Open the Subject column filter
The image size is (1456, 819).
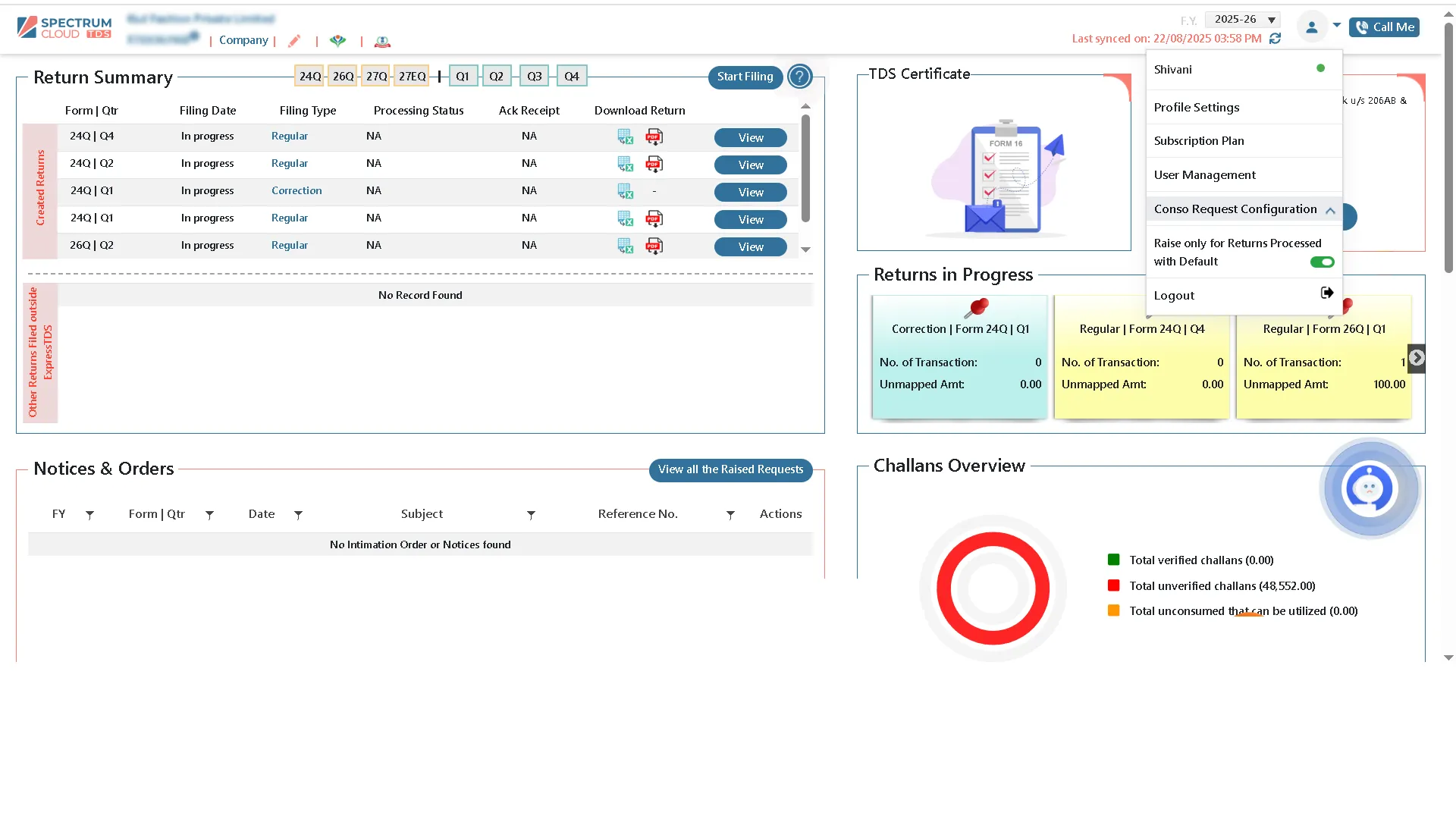pos(531,515)
